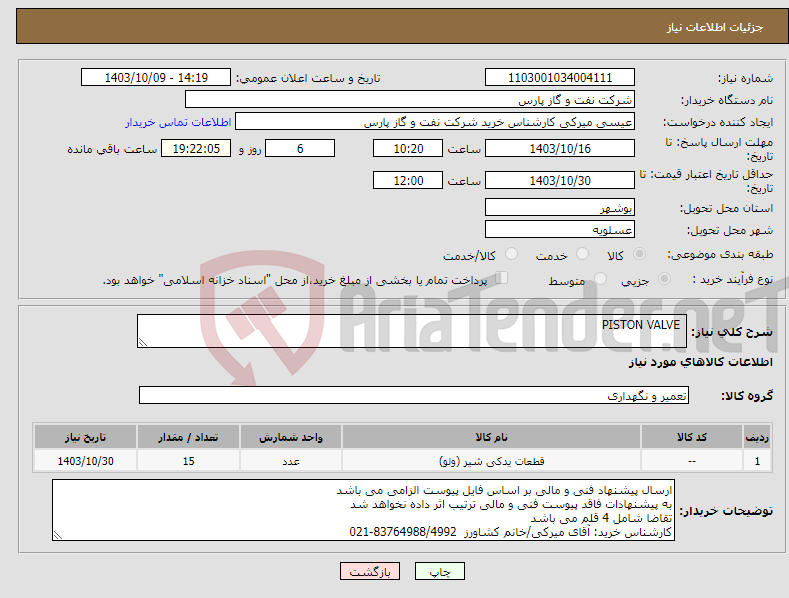Select the خدمت radio button
The width and height of the screenshot is (789, 598).
click(582, 254)
